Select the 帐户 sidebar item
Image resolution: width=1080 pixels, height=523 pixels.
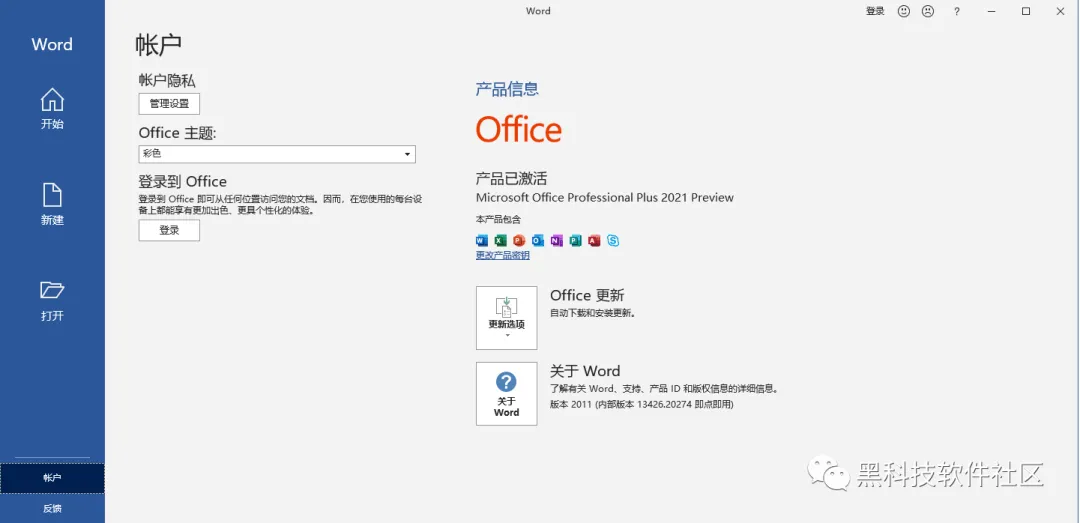click(x=52, y=478)
